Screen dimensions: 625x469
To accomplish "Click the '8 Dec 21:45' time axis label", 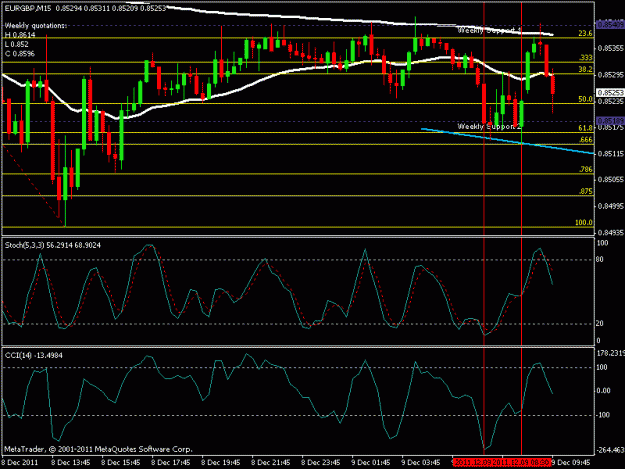I will tap(271, 463).
